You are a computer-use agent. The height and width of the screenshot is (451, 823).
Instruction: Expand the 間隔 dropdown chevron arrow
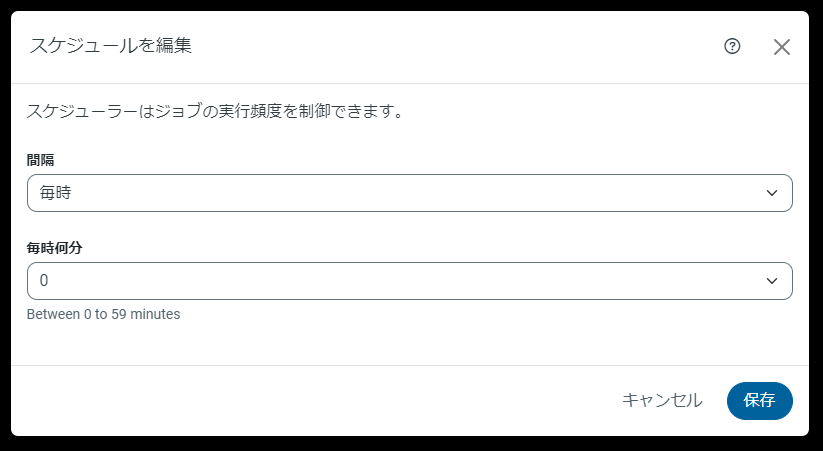point(771,193)
